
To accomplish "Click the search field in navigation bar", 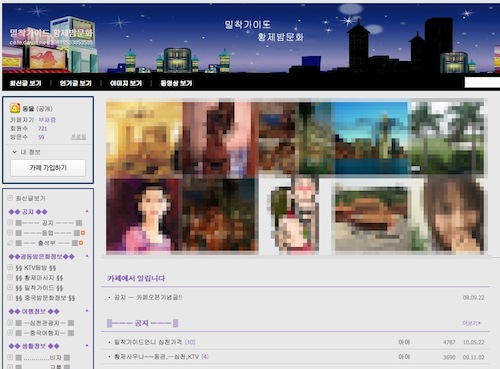I will pos(482,82).
